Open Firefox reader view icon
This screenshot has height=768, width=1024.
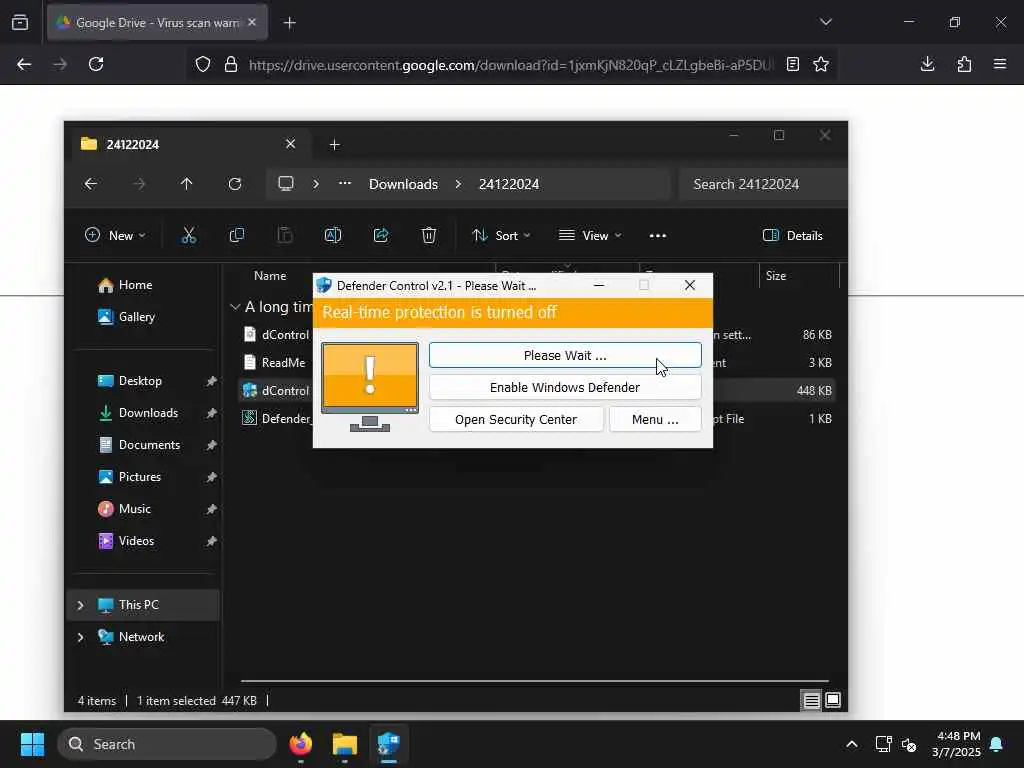(x=793, y=64)
